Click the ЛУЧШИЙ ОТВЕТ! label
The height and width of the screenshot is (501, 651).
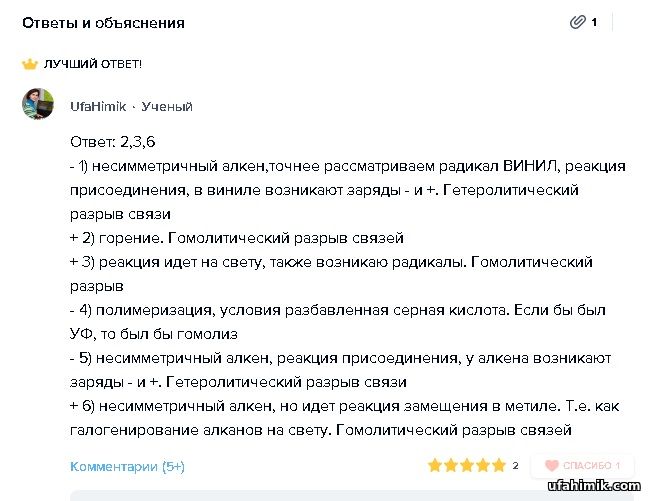(93, 64)
